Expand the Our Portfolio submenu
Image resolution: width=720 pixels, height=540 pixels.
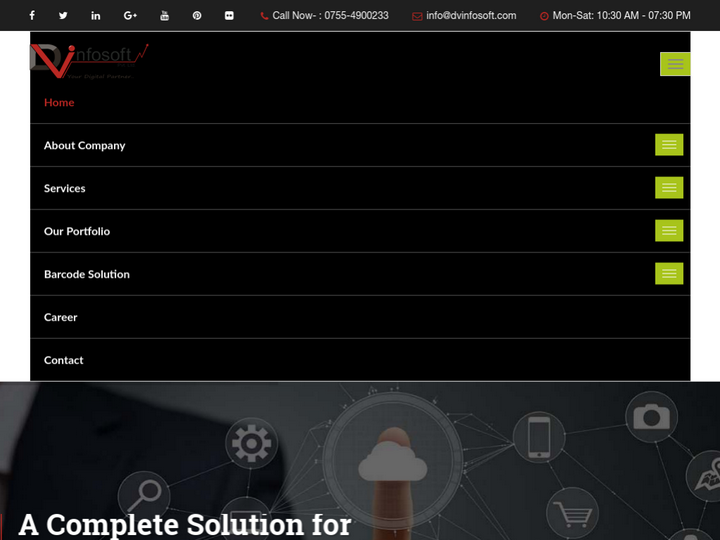click(669, 231)
